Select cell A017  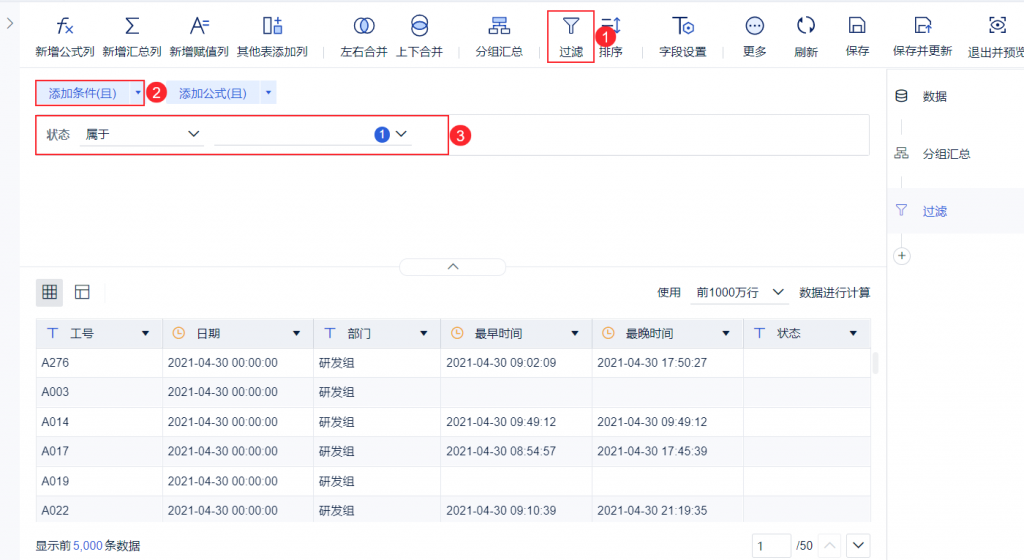[99, 452]
